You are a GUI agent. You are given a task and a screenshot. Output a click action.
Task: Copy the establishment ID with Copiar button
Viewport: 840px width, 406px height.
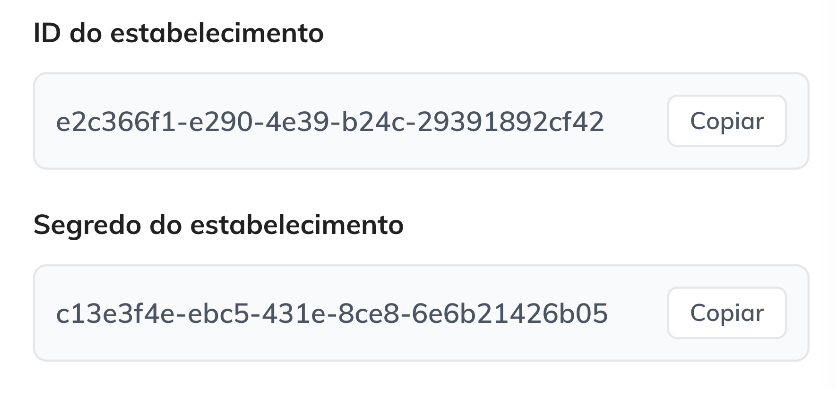pyautogui.click(x=726, y=121)
